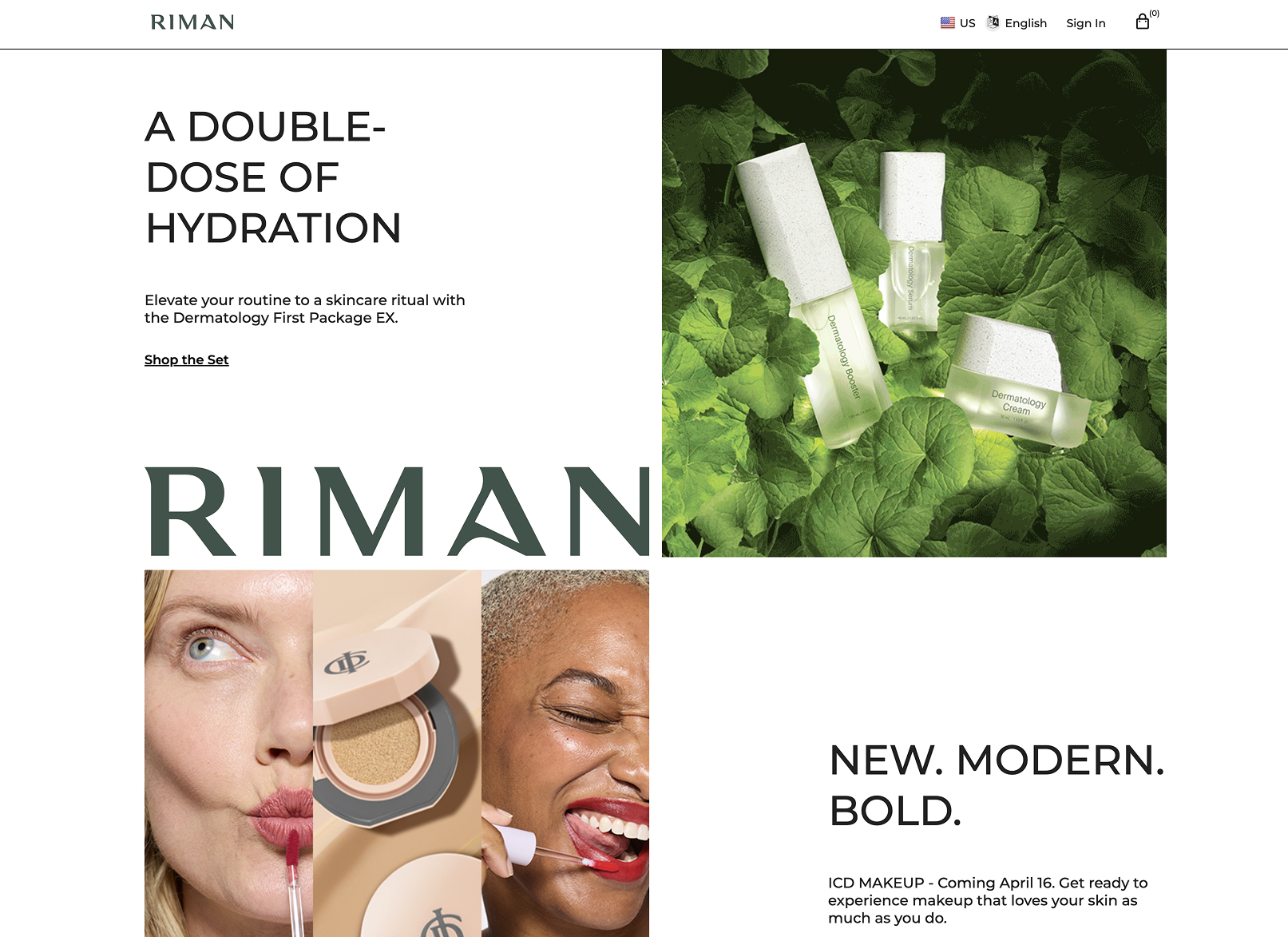Click the woman applying lip gloss photo
1288x937 pixels.
click(x=228, y=753)
